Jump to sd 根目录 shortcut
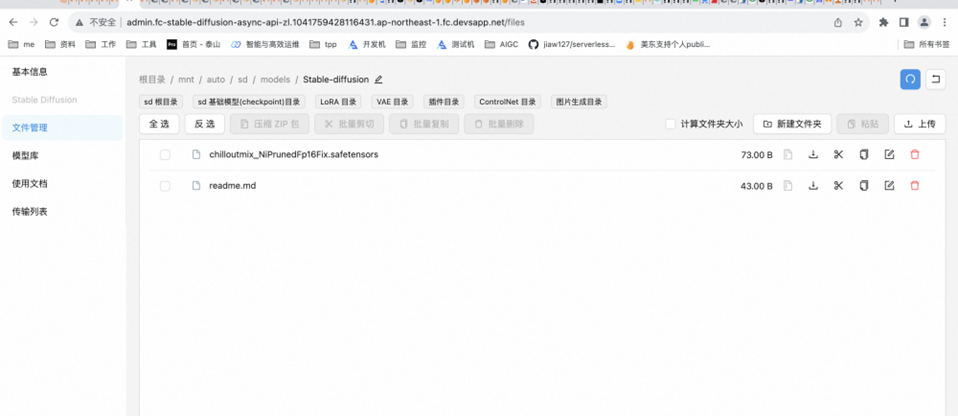958x416 pixels. coord(161,102)
